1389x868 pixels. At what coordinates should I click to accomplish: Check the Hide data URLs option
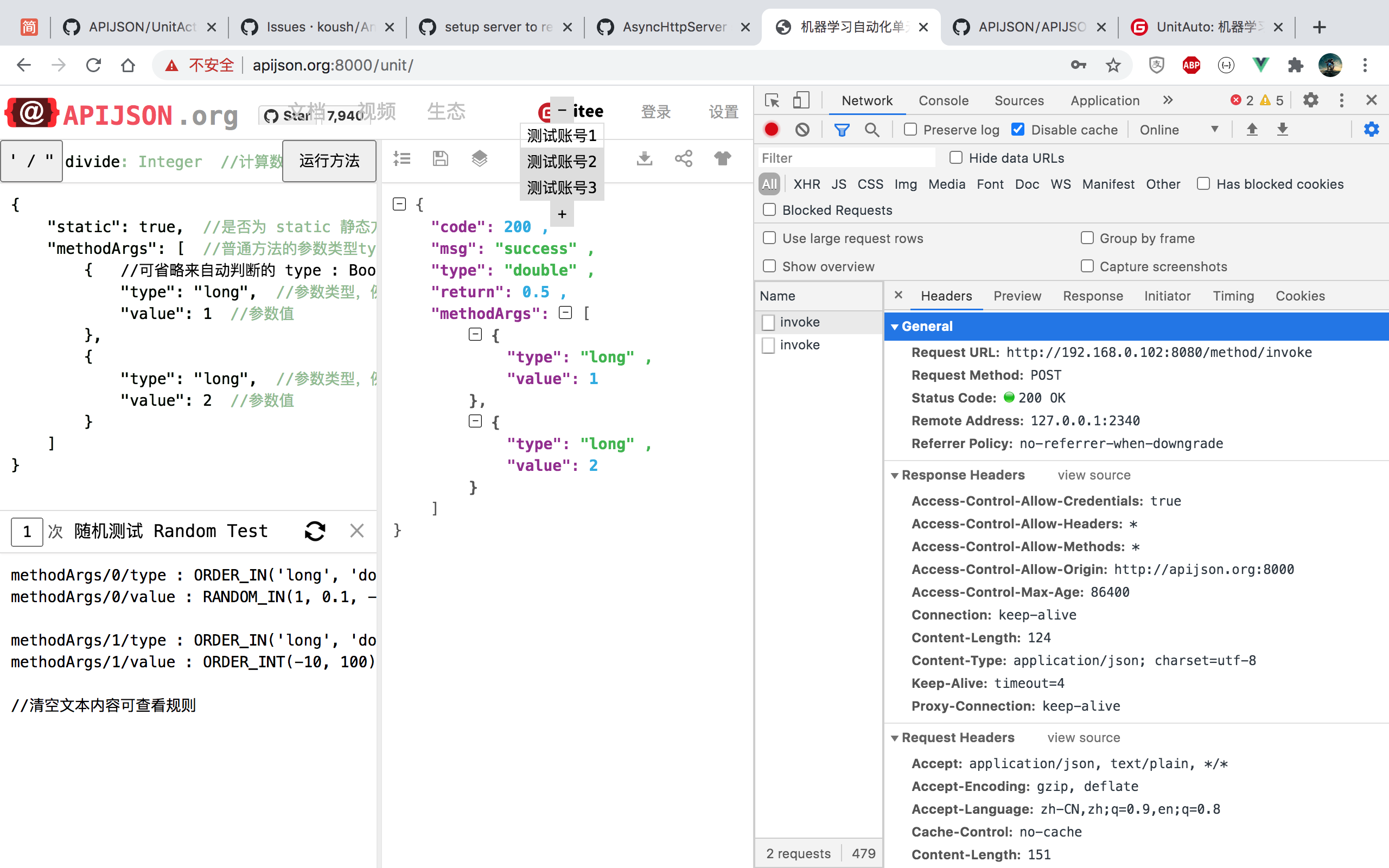(955, 158)
